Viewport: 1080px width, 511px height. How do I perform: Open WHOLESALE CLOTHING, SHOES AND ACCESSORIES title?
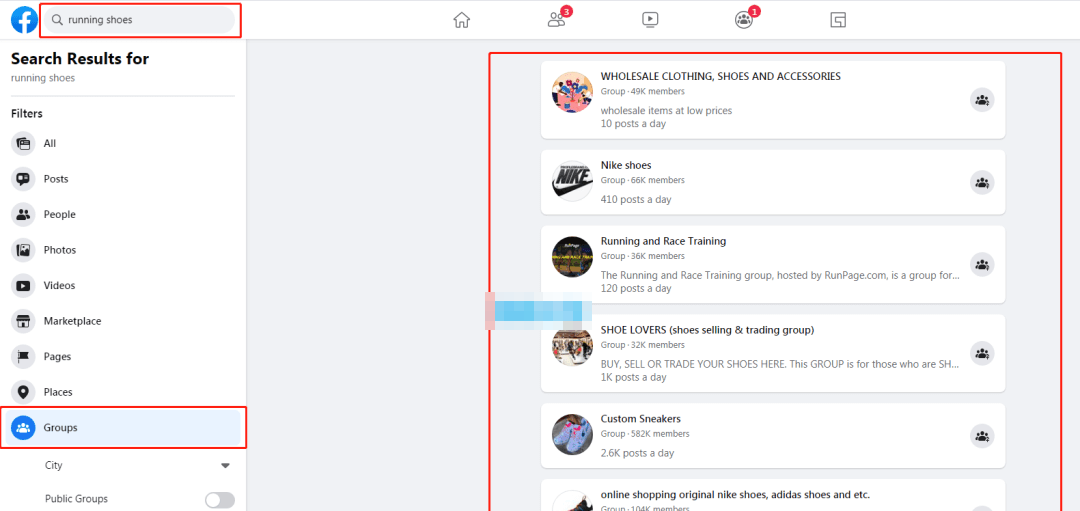coord(720,76)
